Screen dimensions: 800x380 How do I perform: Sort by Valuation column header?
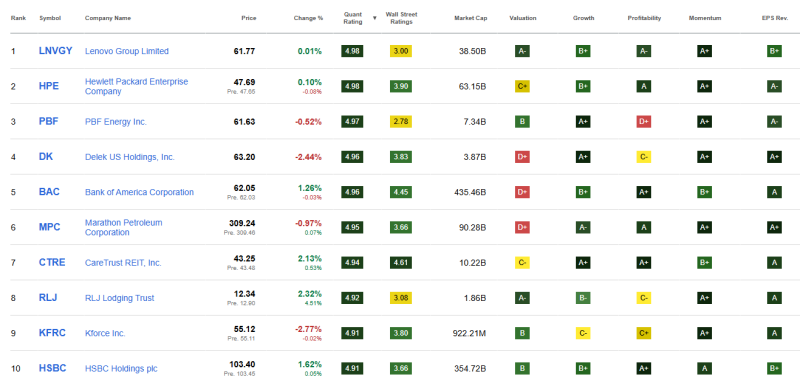pos(522,18)
